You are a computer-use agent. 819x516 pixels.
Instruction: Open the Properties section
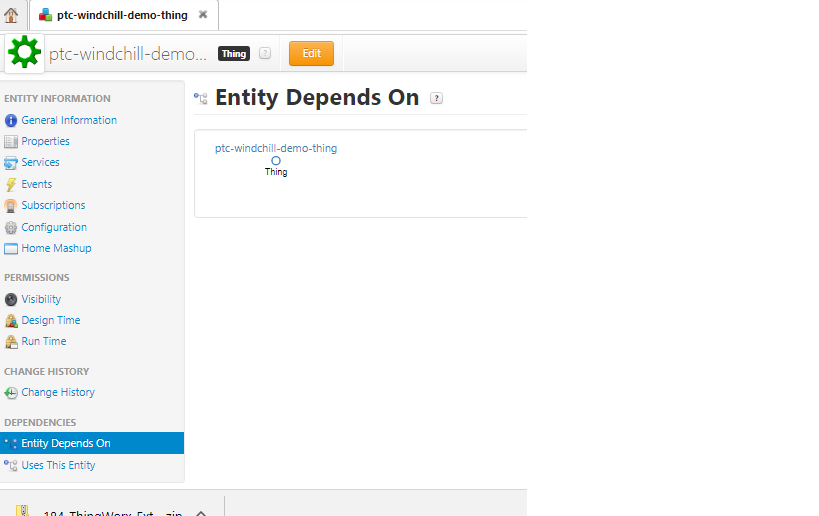(45, 141)
